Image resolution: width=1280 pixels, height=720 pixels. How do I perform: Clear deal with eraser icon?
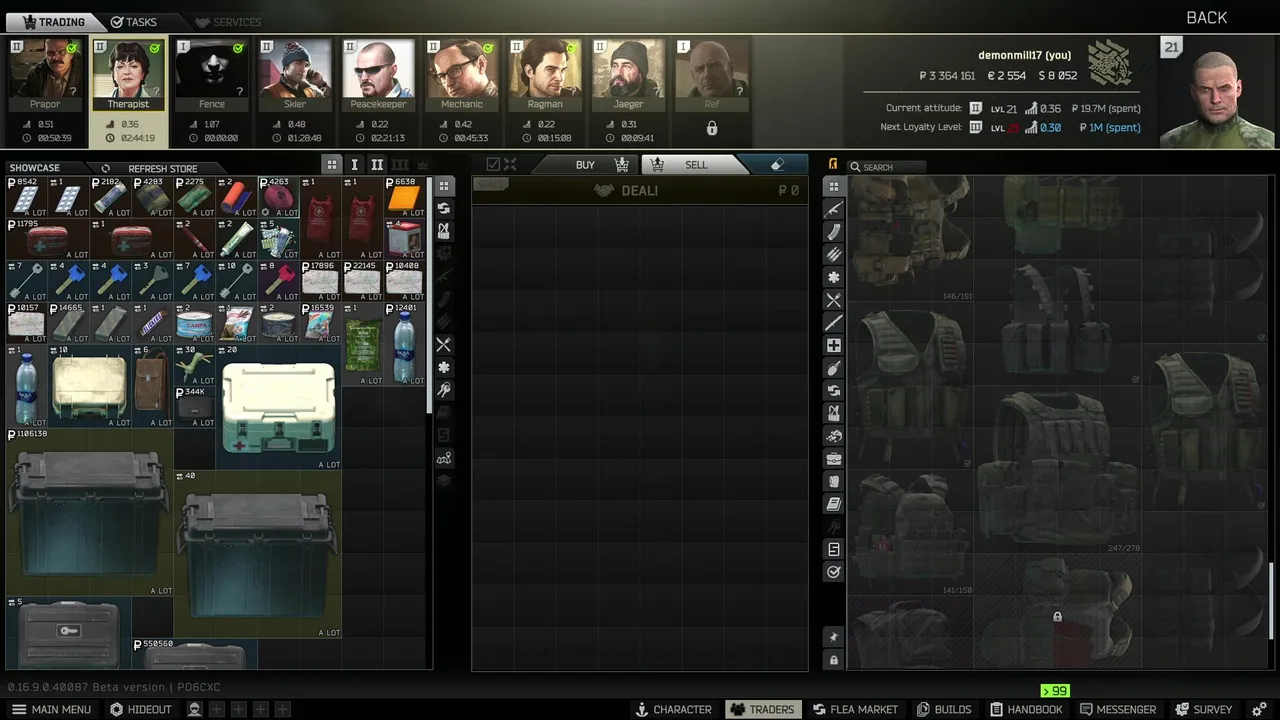click(777, 165)
